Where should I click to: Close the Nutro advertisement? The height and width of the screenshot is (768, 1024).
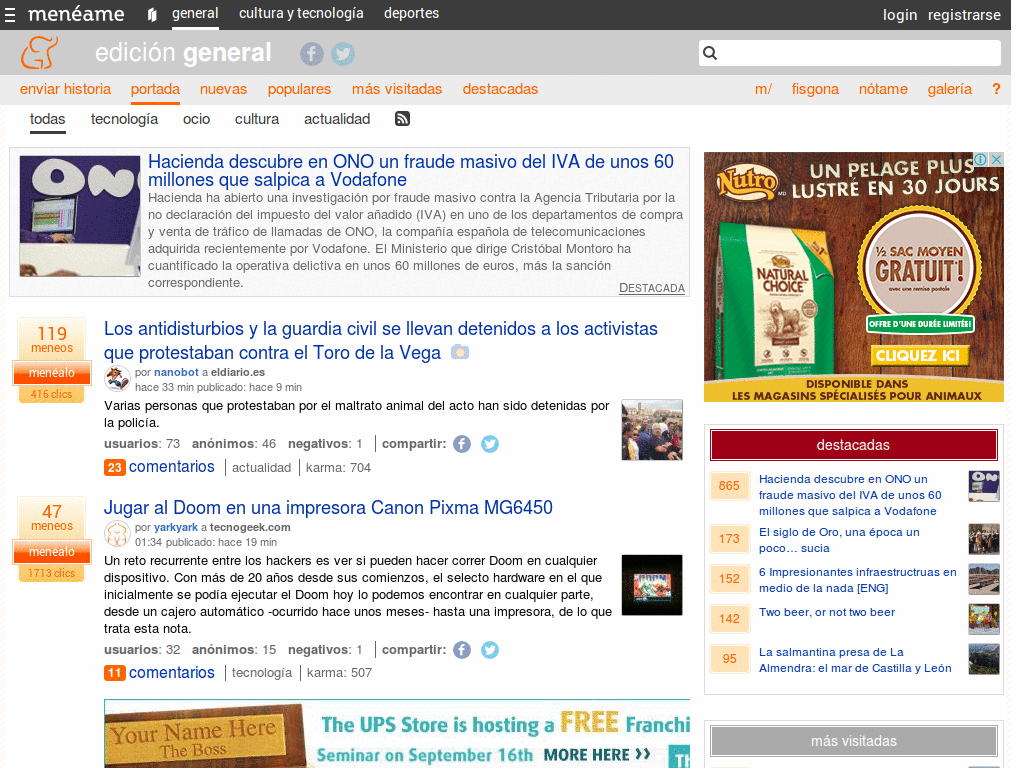tap(996, 159)
